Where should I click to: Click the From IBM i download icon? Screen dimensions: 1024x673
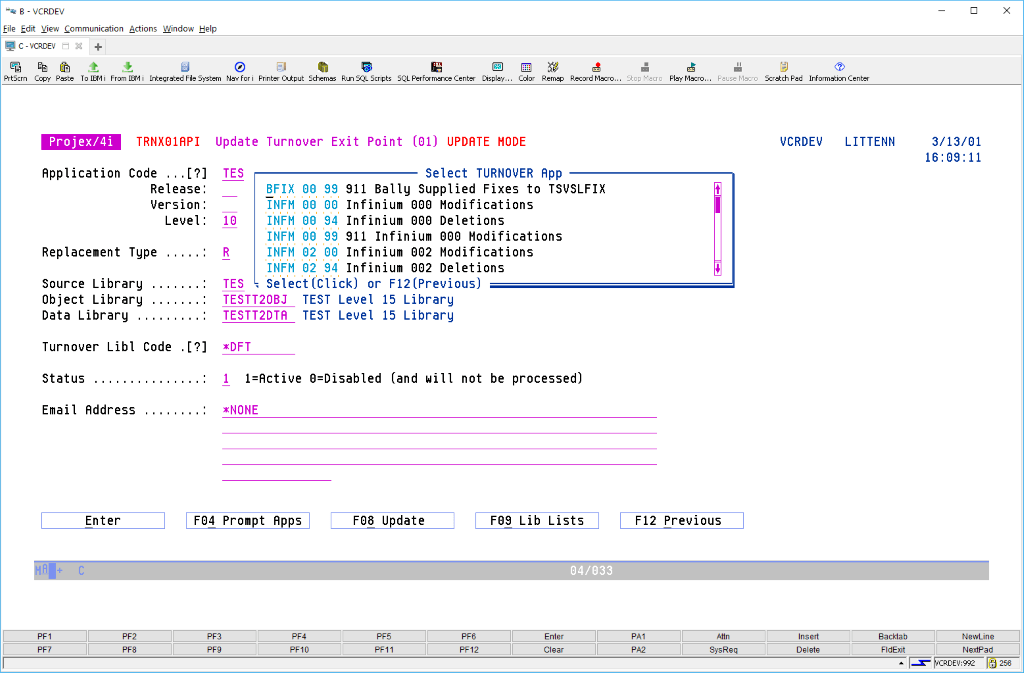(127, 71)
